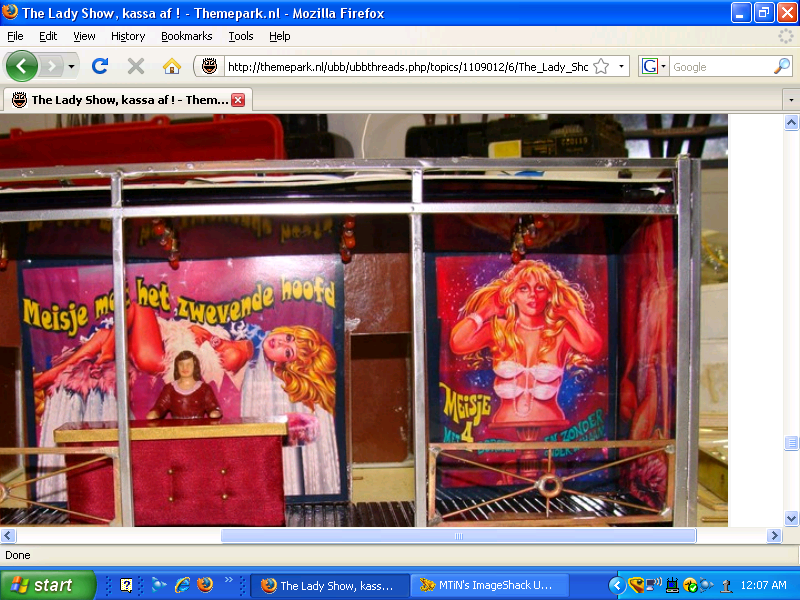Click the Done status bar text

coord(18,555)
